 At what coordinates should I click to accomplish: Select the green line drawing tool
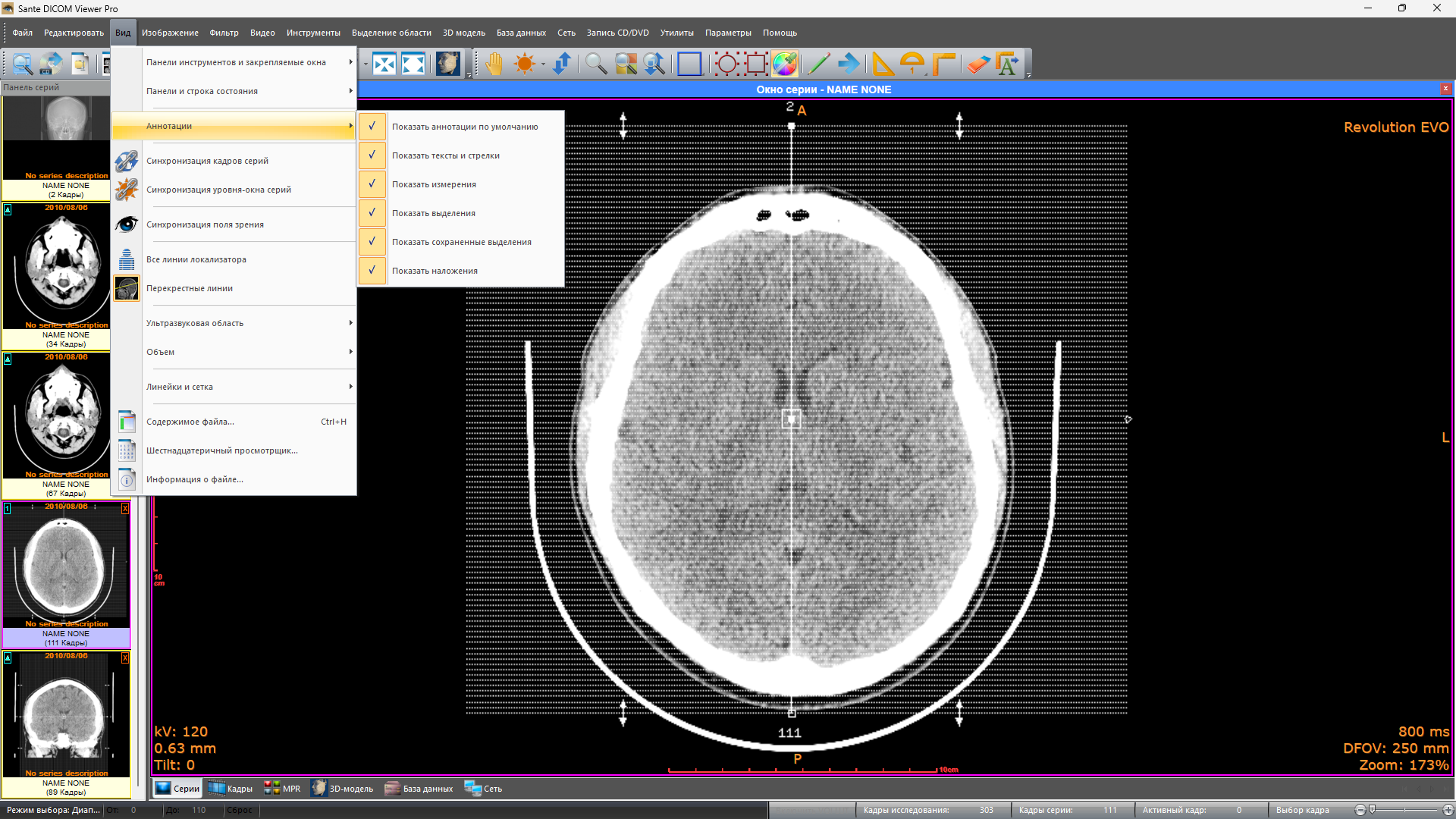click(x=819, y=64)
